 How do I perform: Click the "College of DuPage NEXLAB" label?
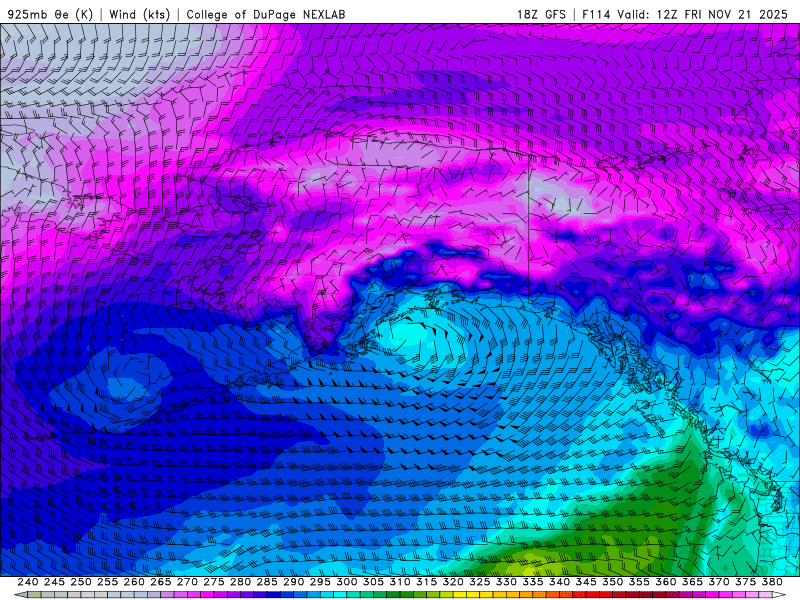266,14
